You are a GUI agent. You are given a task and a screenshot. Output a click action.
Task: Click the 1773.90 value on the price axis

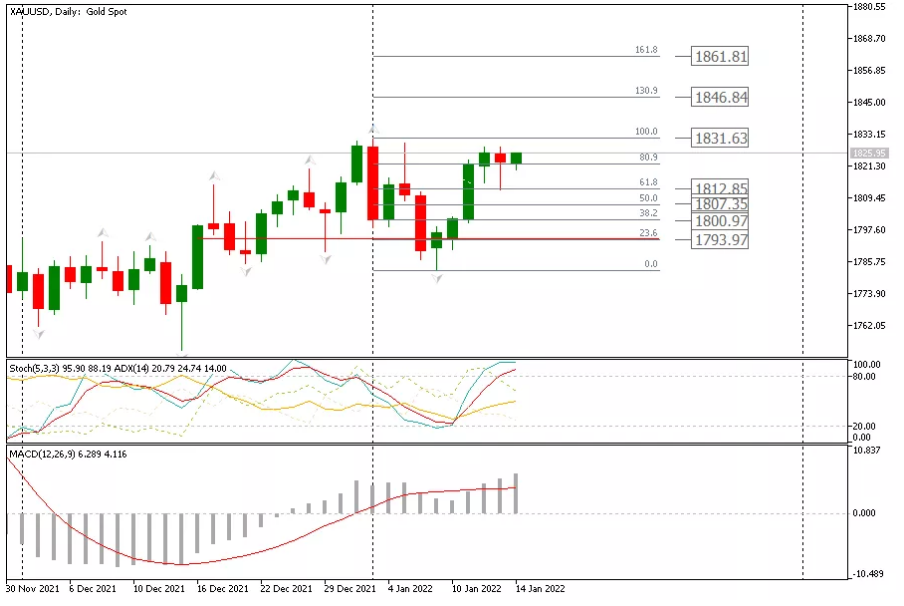point(869,293)
